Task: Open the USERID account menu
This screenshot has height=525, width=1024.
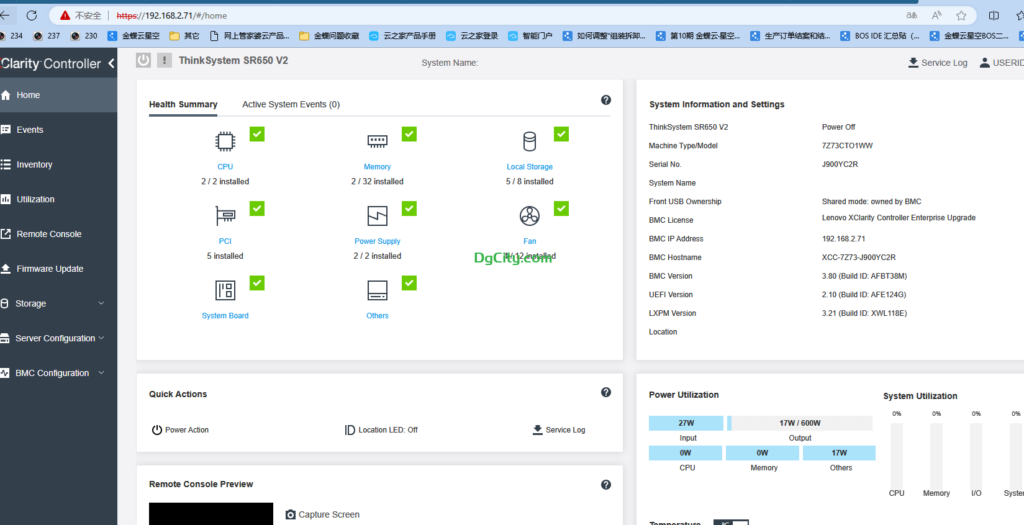Action: [x=1001, y=63]
